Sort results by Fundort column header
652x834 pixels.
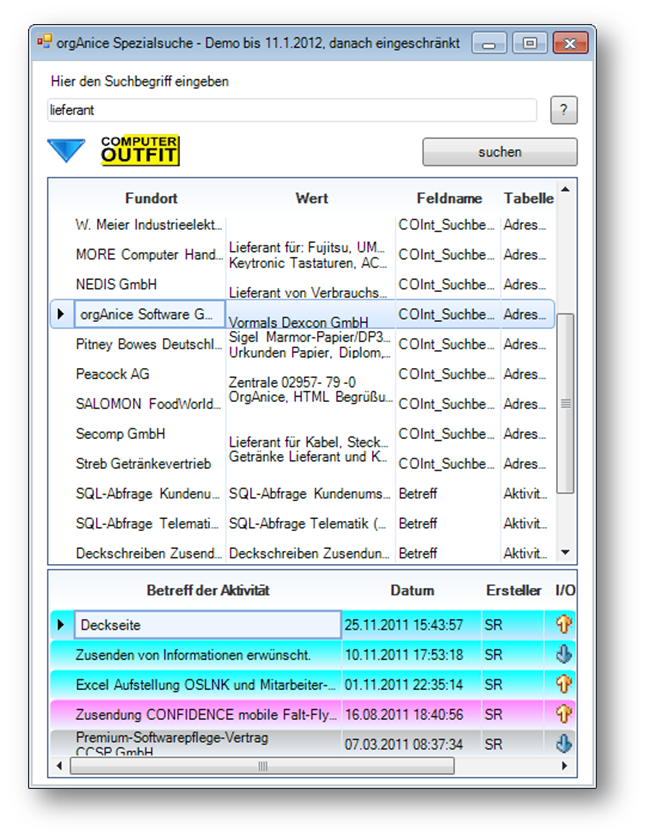(151, 198)
